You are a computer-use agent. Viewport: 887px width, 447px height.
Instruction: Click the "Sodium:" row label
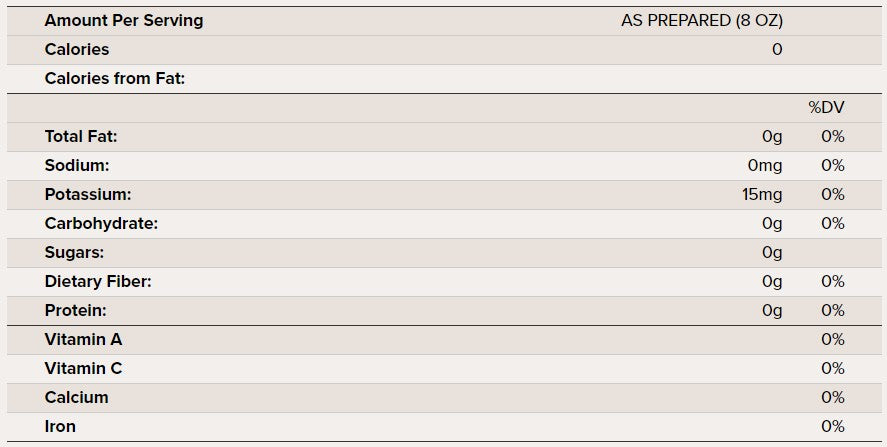pyautogui.click(x=77, y=166)
